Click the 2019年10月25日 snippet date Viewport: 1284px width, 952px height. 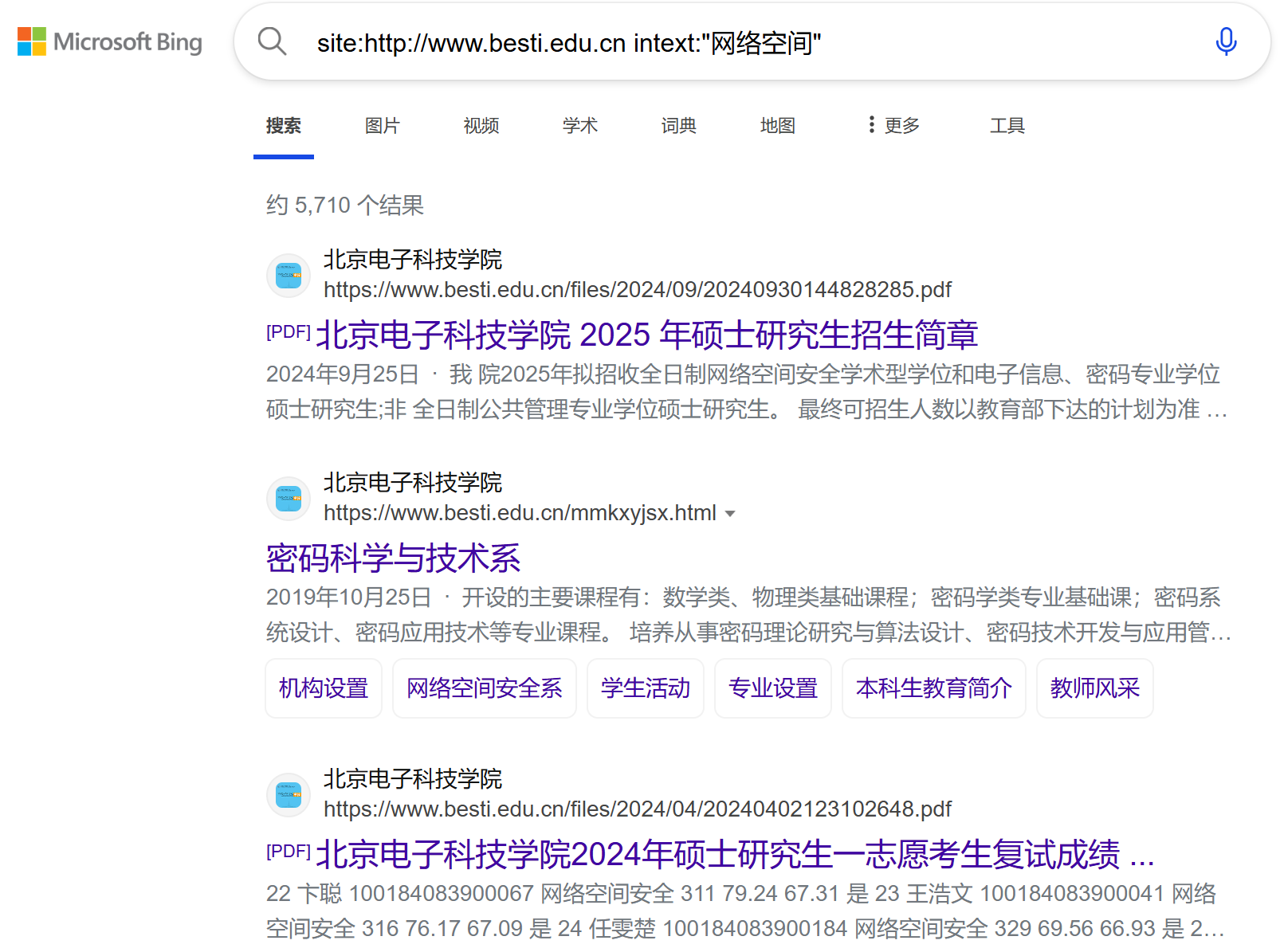pos(349,597)
